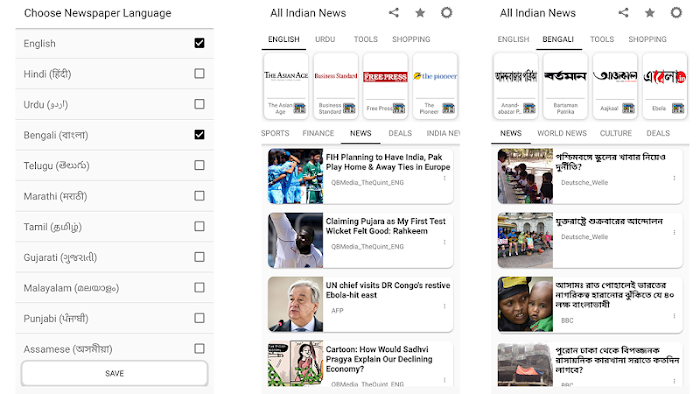The width and height of the screenshot is (700, 394).
Task: Check the Marathi language checkbox
Action: point(200,196)
